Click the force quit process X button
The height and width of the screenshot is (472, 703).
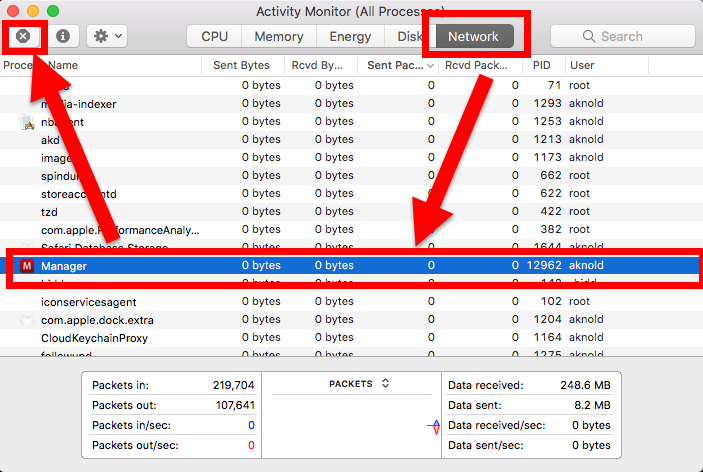coord(23,36)
